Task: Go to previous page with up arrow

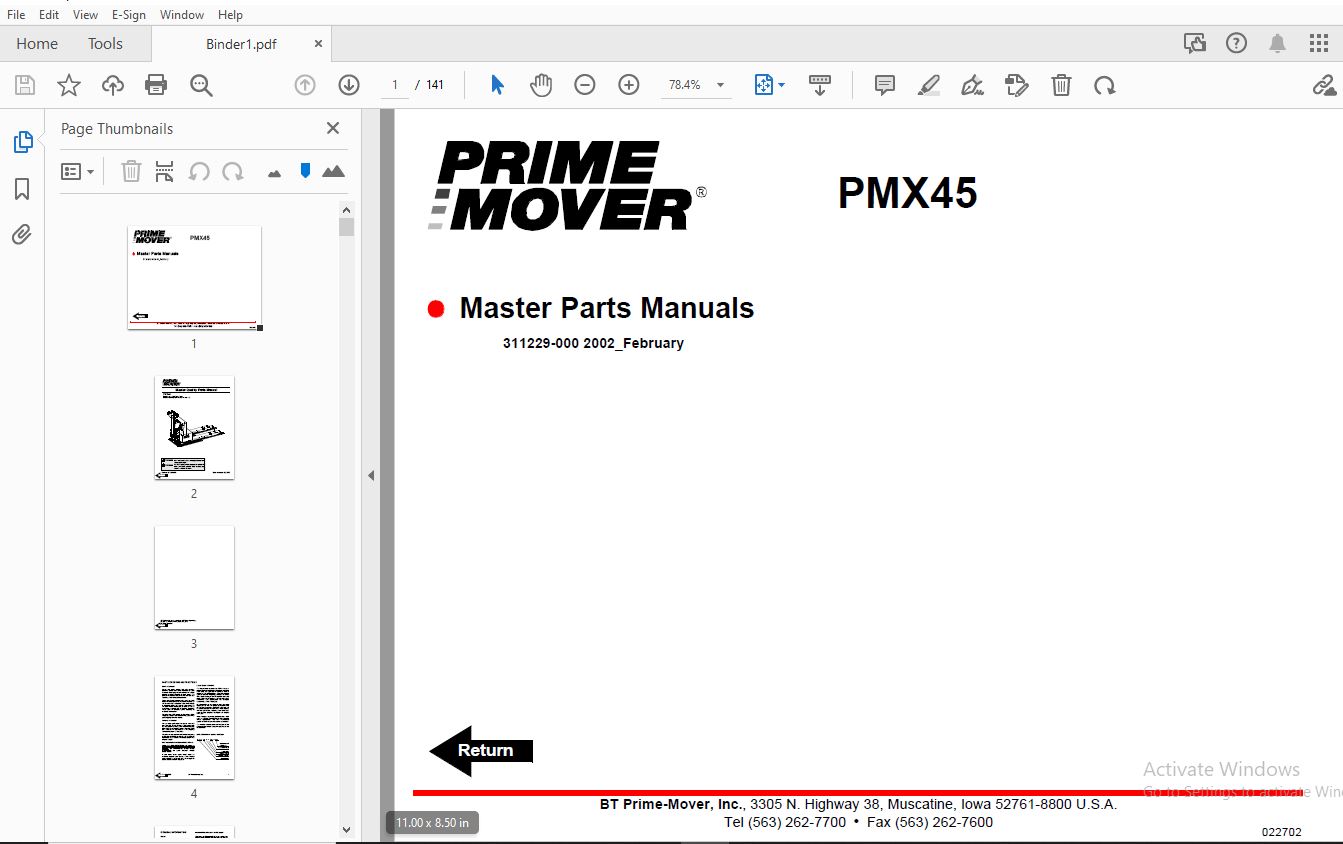Action: click(x=305, y=86)
